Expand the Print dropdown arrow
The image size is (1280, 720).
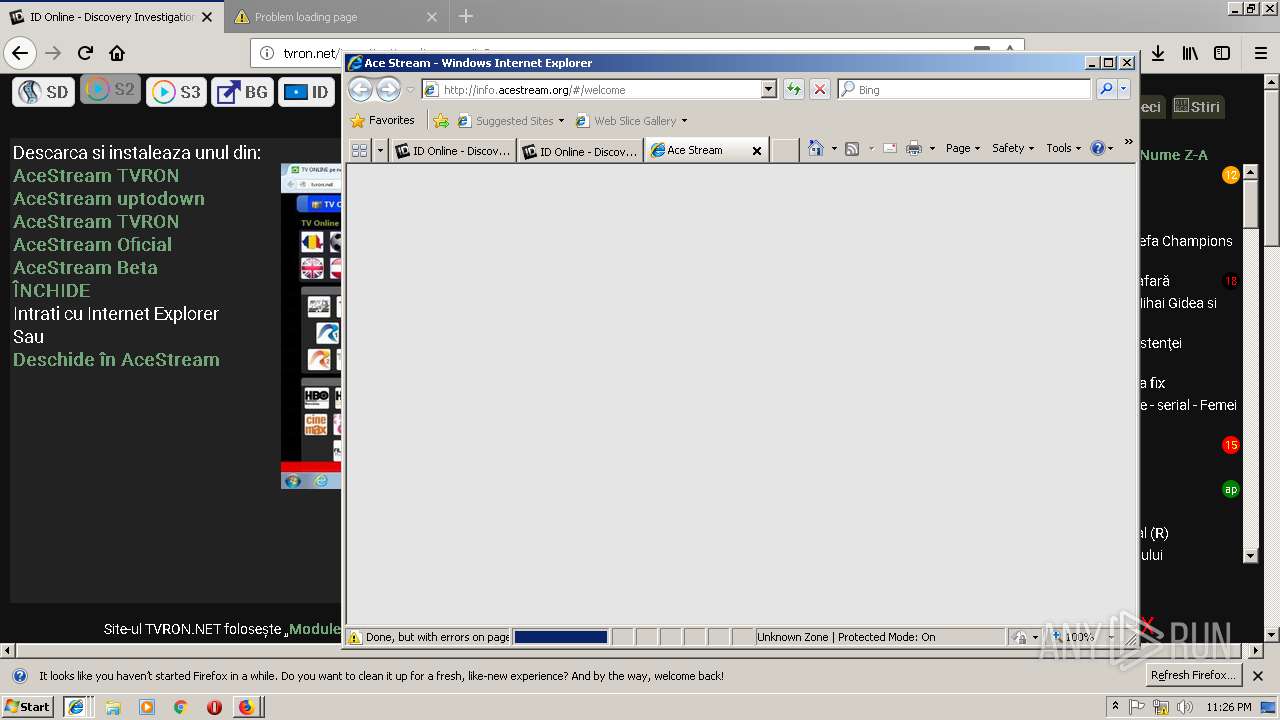point(931,148)
